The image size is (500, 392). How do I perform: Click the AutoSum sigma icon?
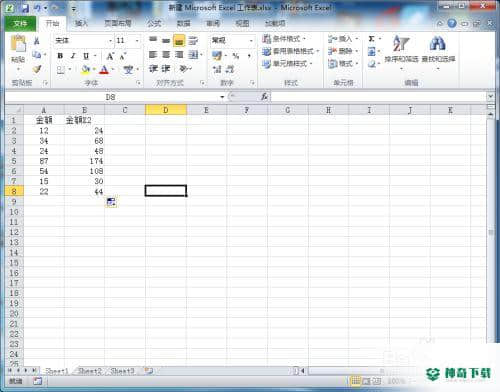click(x=371, y=39)
